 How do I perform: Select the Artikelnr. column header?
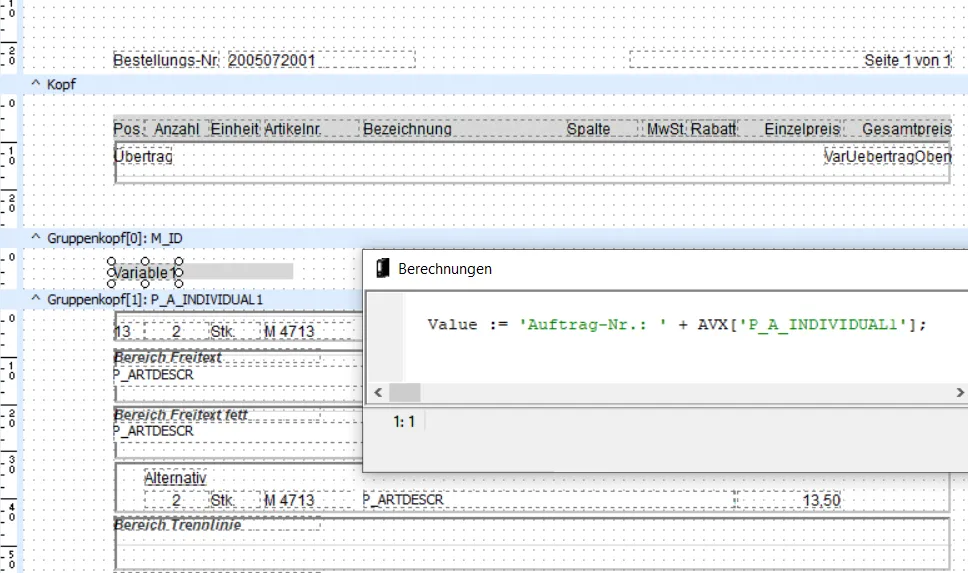(292, 129)
